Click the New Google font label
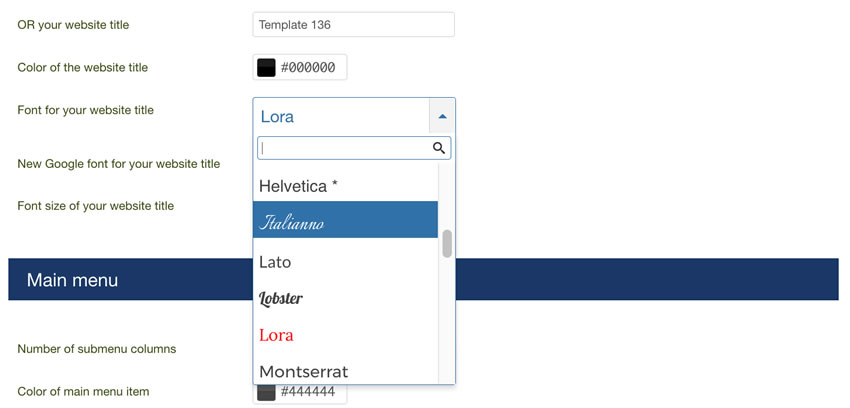850x408 pixels. click(x=119, y=164)
